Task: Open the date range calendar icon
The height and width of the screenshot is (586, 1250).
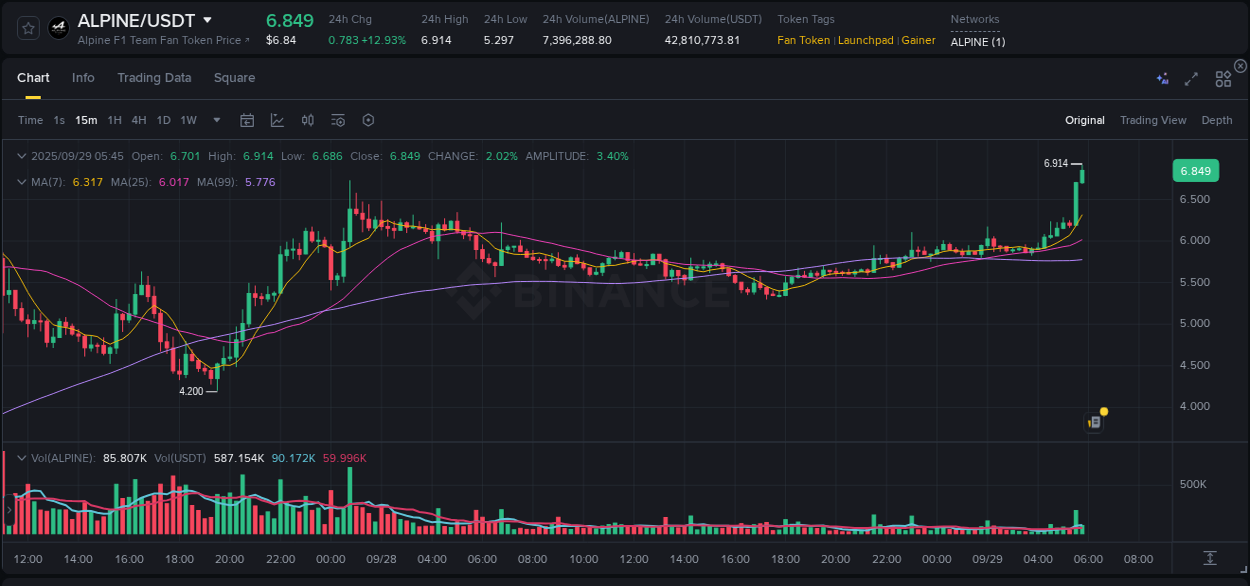Action: click(x=247, y=119)
